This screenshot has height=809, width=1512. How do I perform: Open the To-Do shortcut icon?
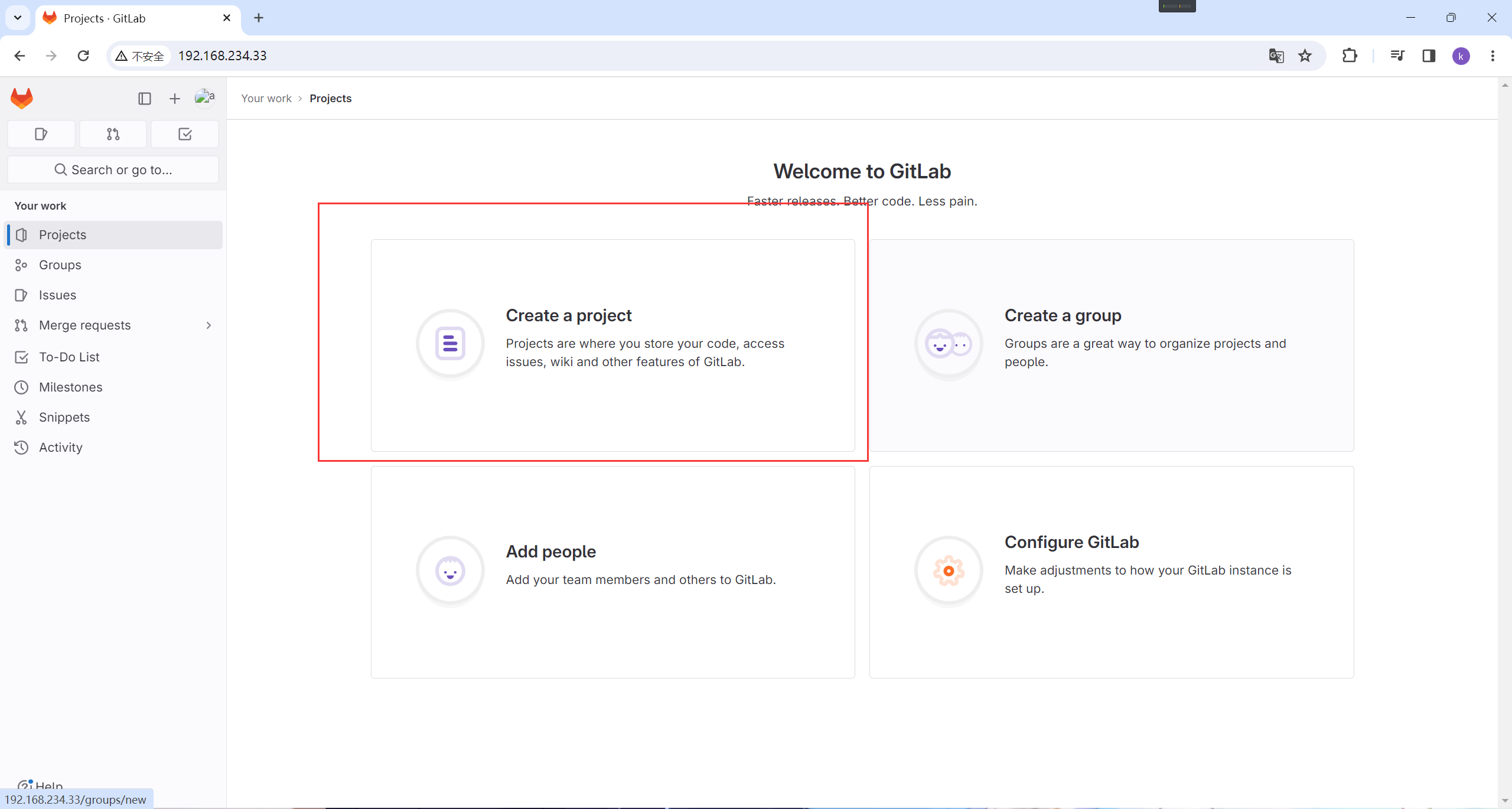tap(185, 134)
